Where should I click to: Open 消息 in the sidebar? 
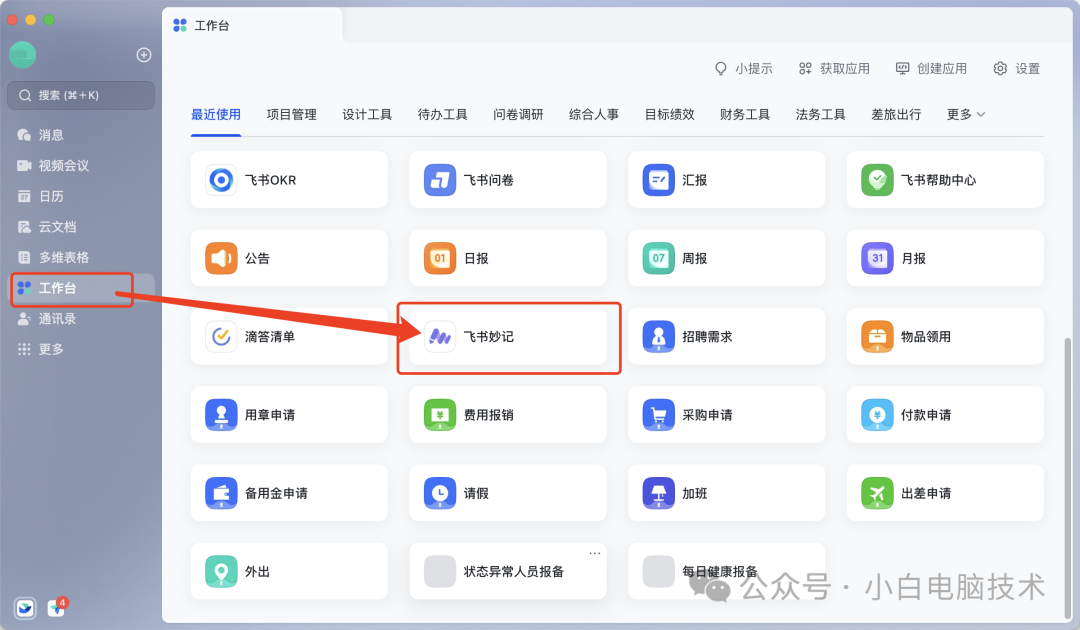[x=81, y=135]
